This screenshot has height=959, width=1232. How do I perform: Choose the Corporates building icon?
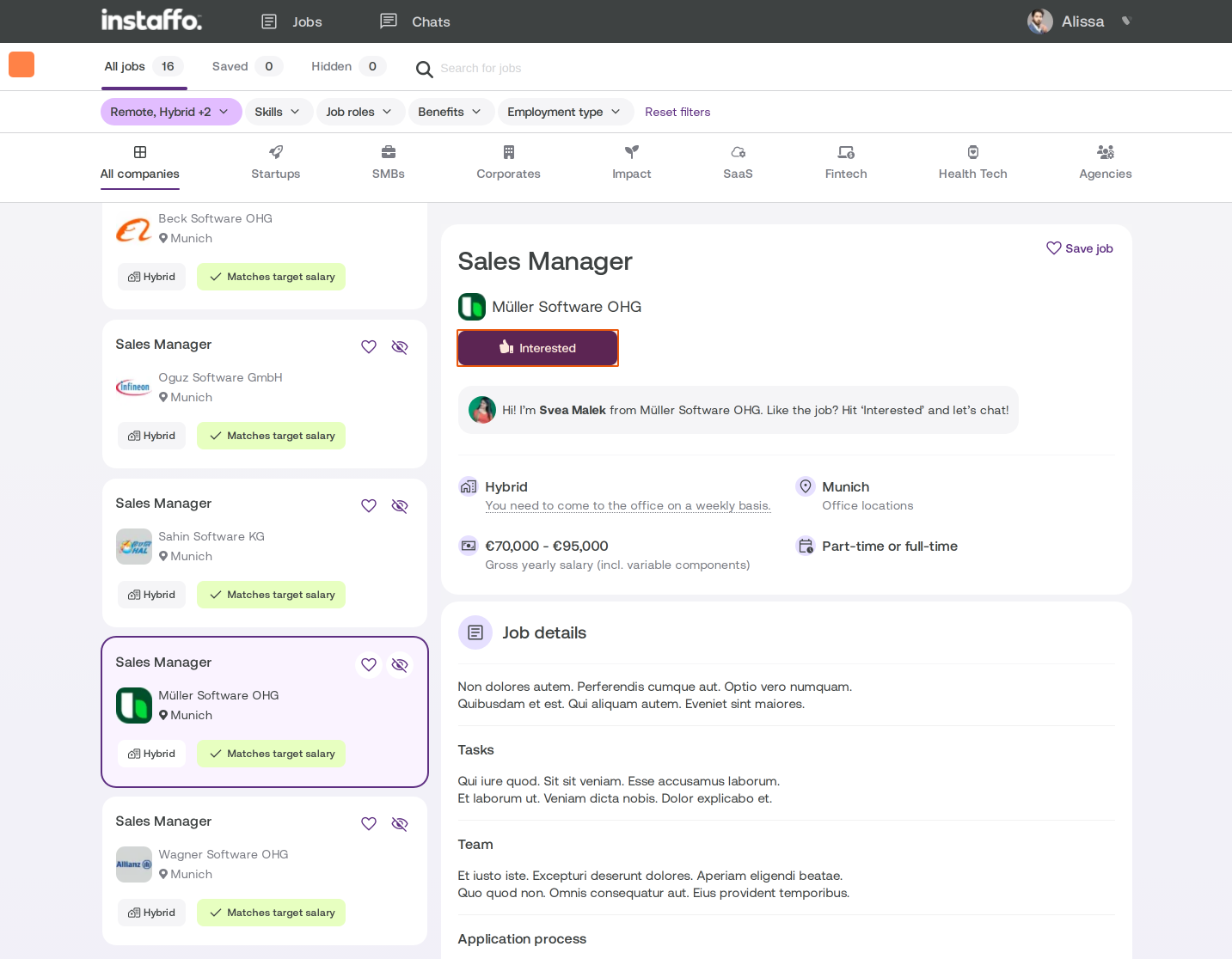(509, 152)
